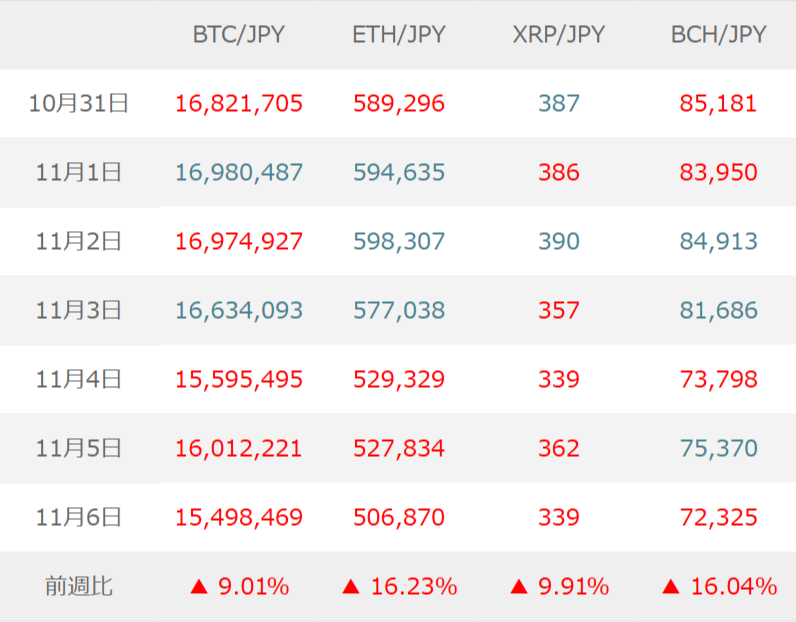Click the BTC price 16,821,705
The image size is (796, 622).
tap(239, 103)
